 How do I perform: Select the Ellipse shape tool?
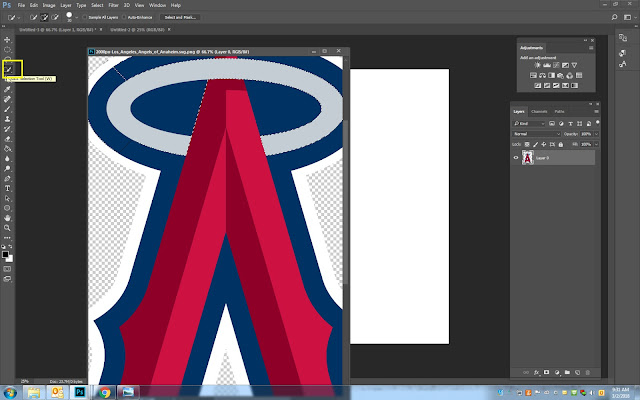click(7, 208)
